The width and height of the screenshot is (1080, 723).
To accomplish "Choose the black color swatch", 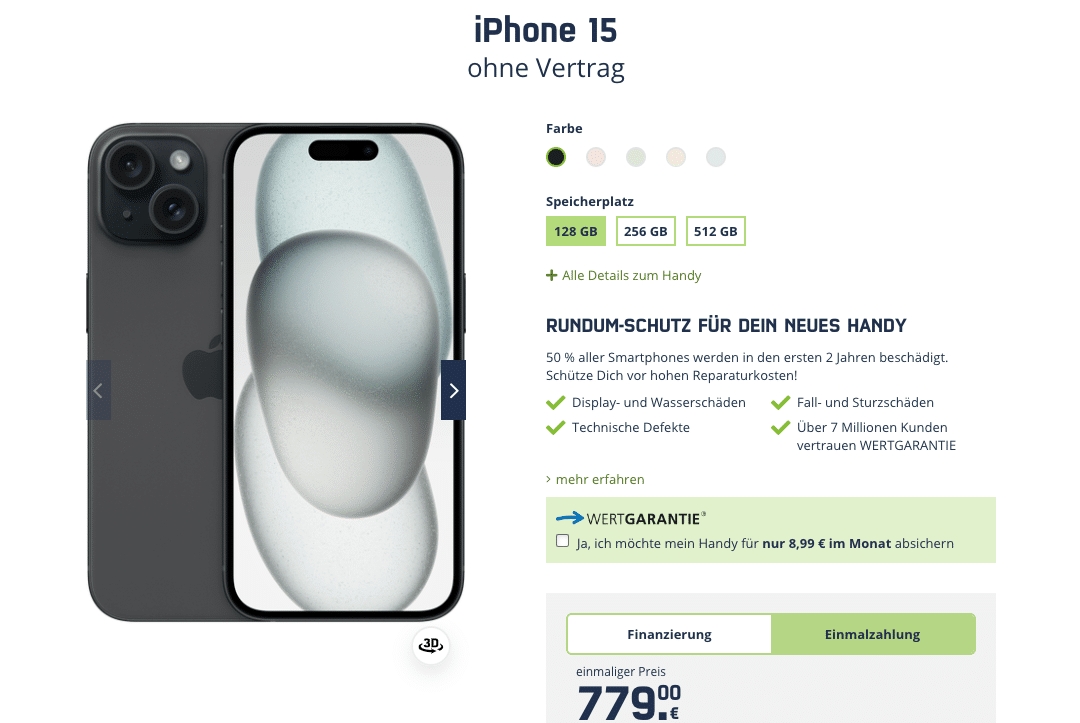I will (556, 157).
